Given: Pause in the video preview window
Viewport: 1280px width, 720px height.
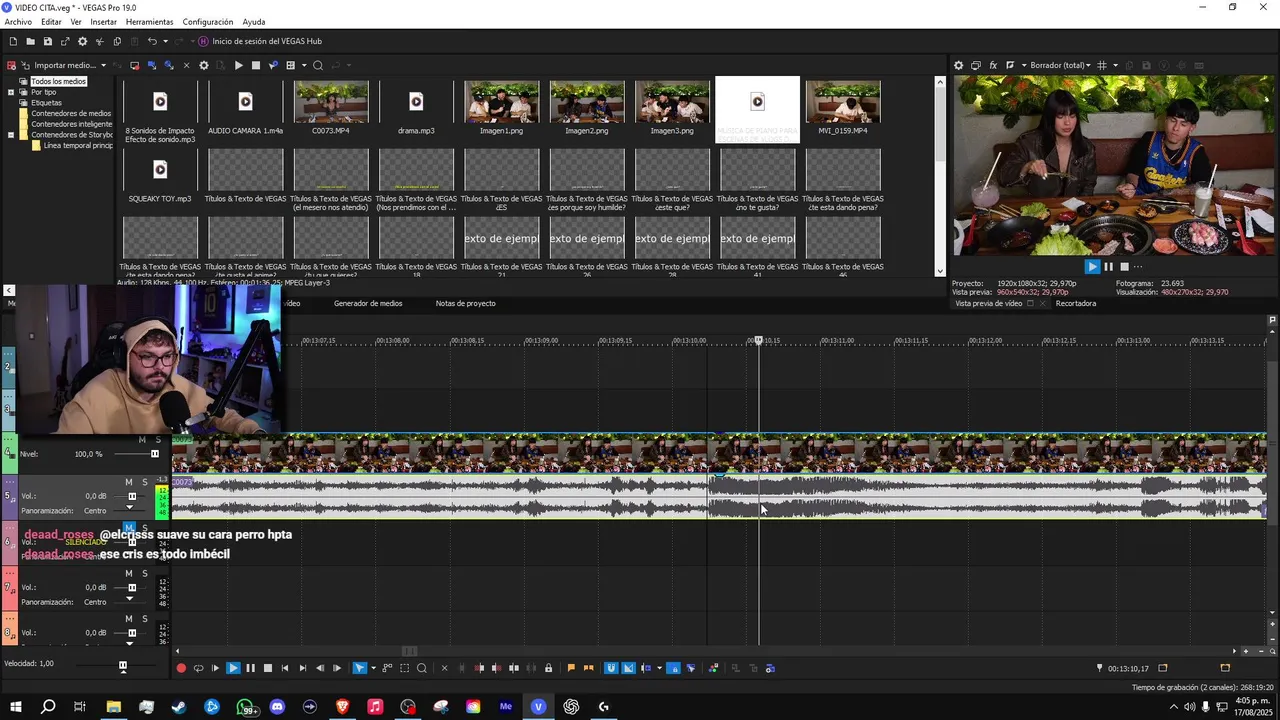Looking at the screenshot, I should [1108, 267].
